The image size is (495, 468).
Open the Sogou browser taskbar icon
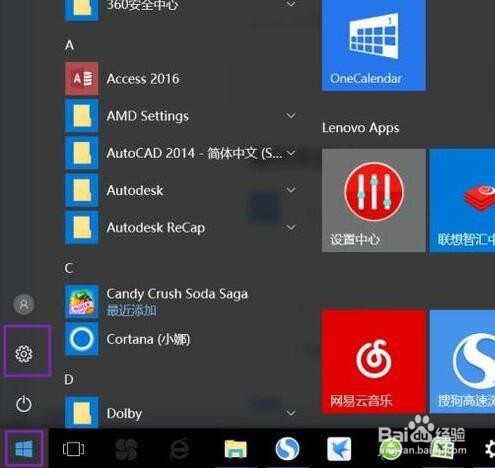(287, 449)
